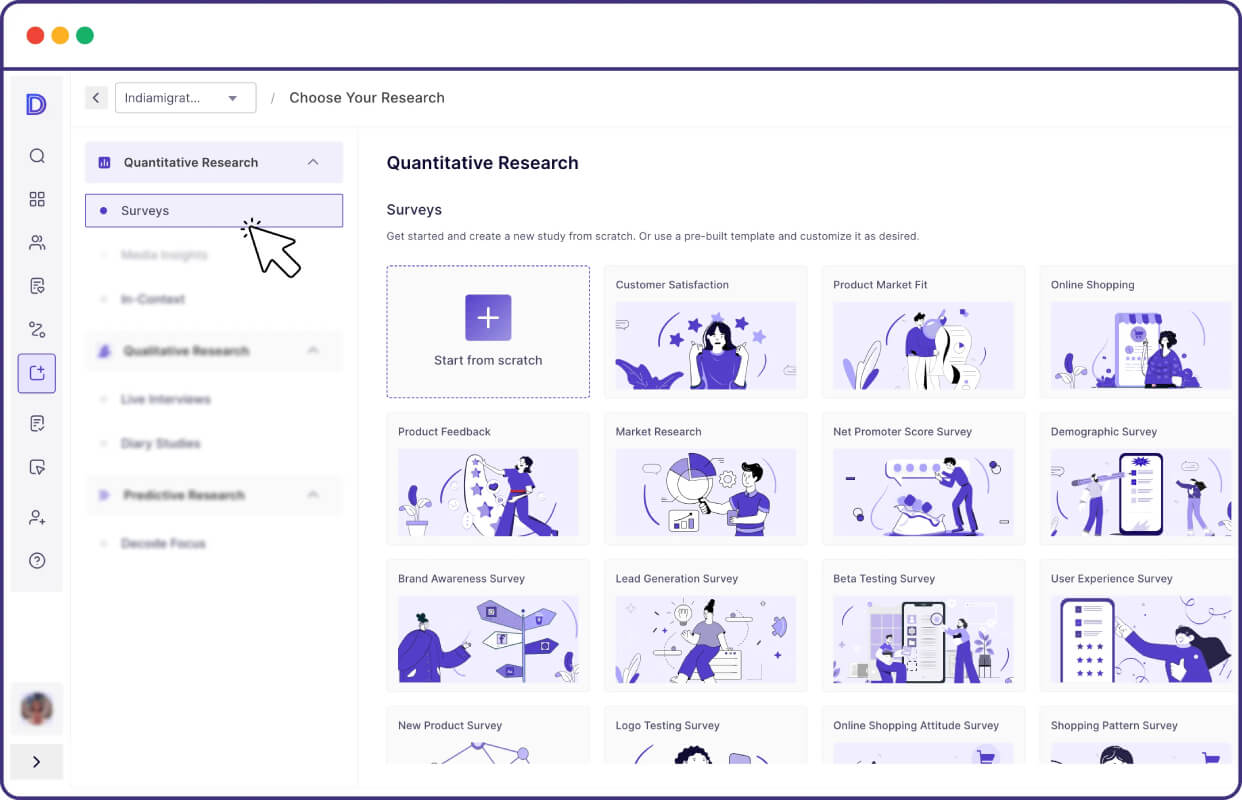Open the help question mark icon
Viewport: 1242px width, 800px height.
click(37, 561)
